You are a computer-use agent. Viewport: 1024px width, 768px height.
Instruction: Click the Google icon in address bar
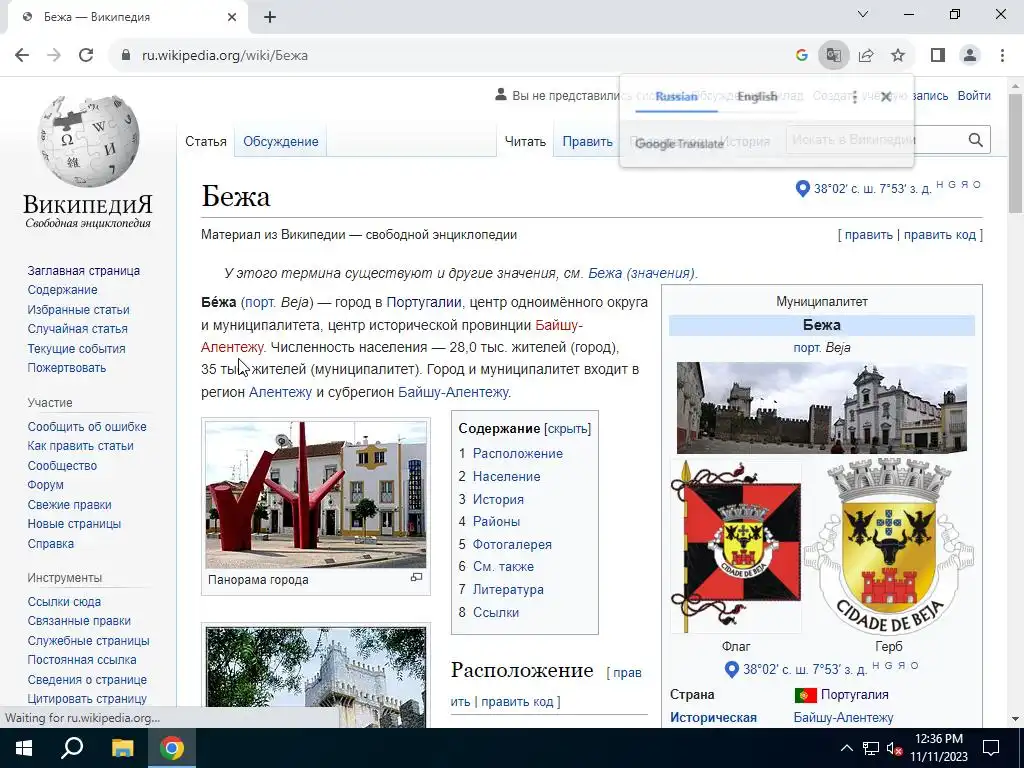pyautogui.click(x=801, y=56)
